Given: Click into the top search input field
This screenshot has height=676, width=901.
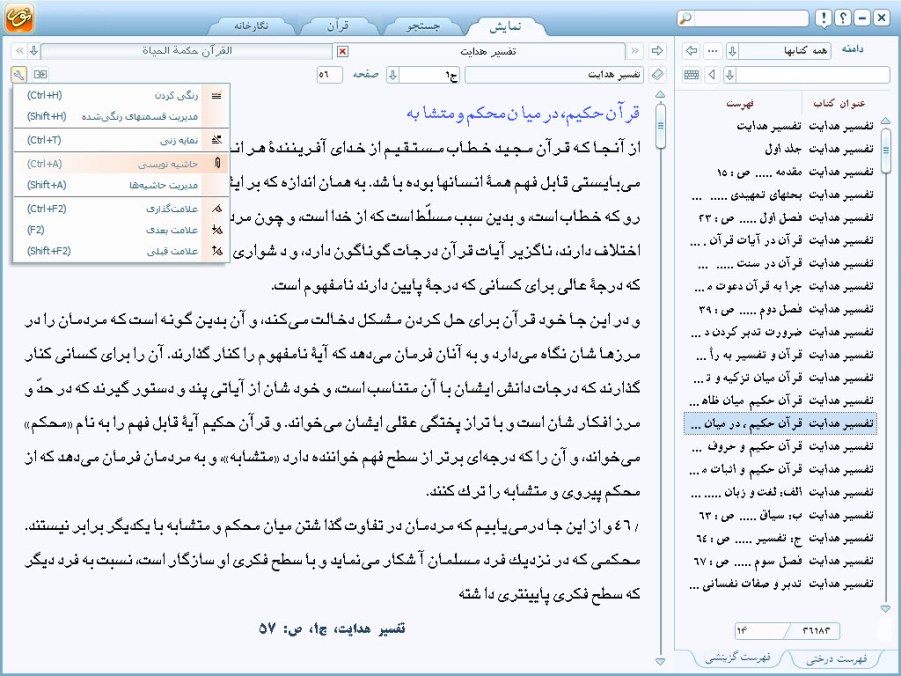Looking at the screenshot, I should [750, 18].
